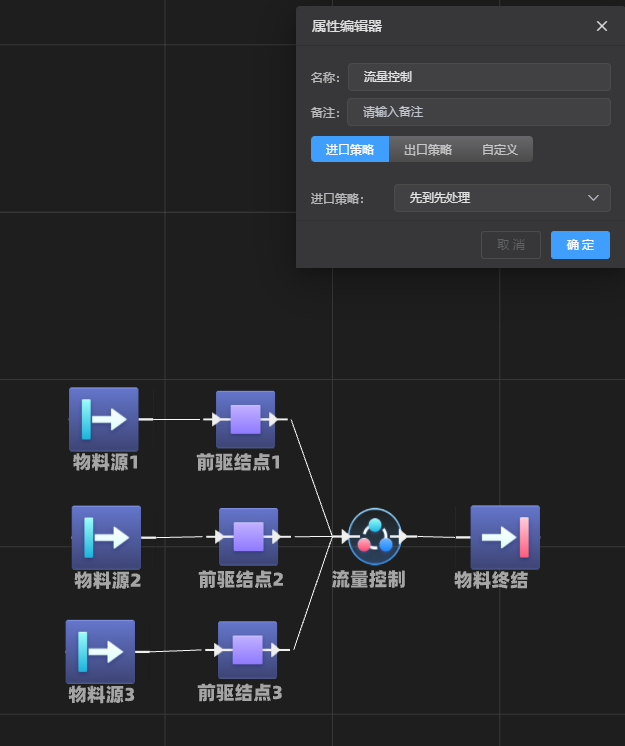Click the 前驱结点2 node icon
Screen dimensions: 625x746
[x=248, y=537]
